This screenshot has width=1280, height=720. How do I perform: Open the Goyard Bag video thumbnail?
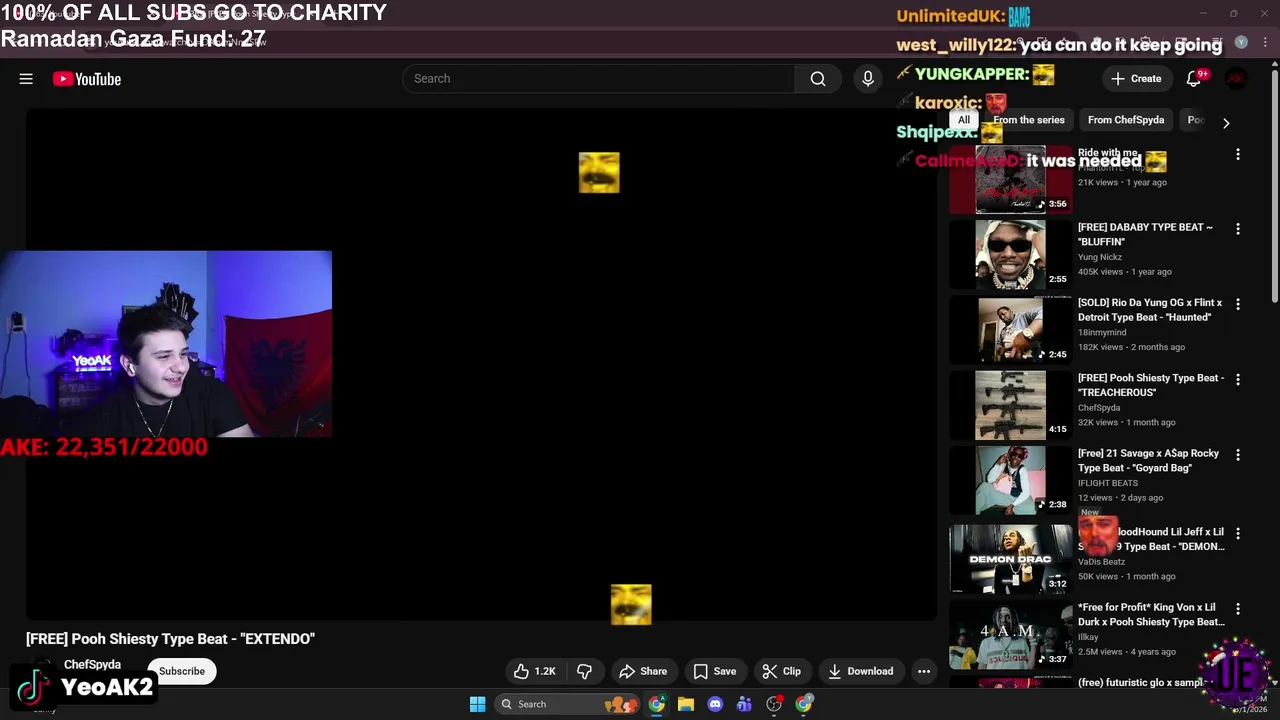pos(1010,480)
